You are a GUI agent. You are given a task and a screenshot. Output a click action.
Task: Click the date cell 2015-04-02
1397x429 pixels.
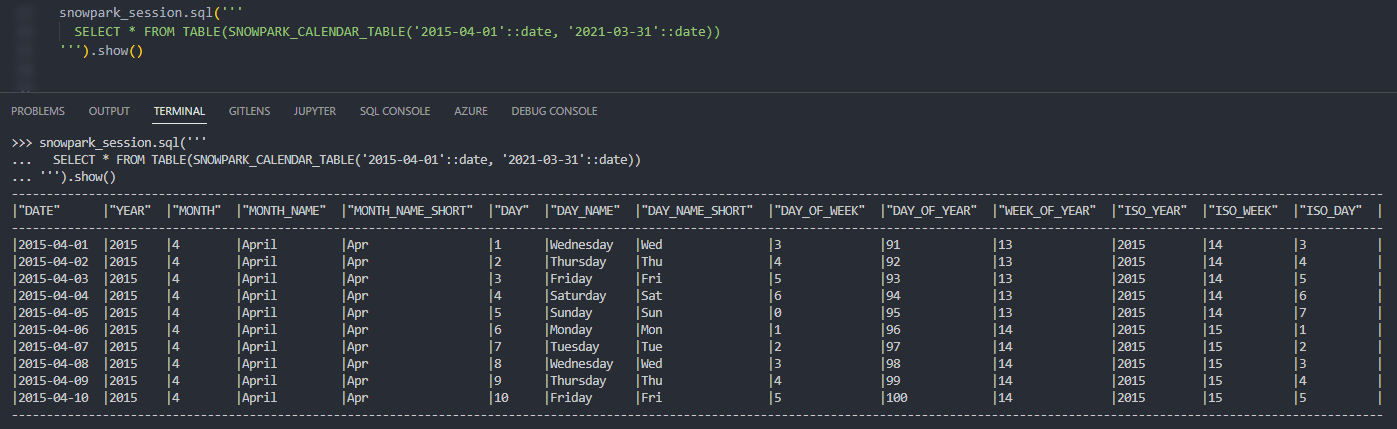coord(53,261)
